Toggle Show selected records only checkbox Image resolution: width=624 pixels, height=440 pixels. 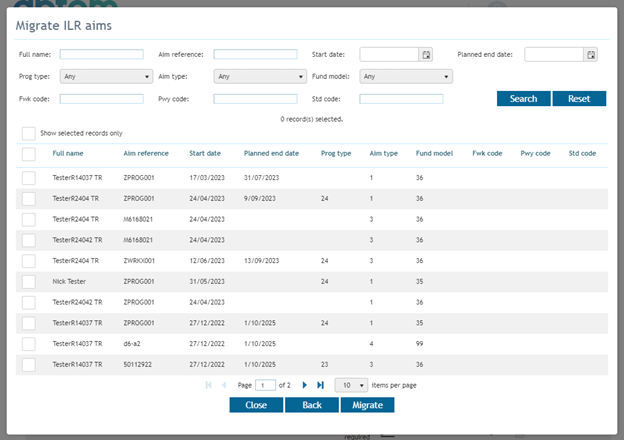point(29,133)
